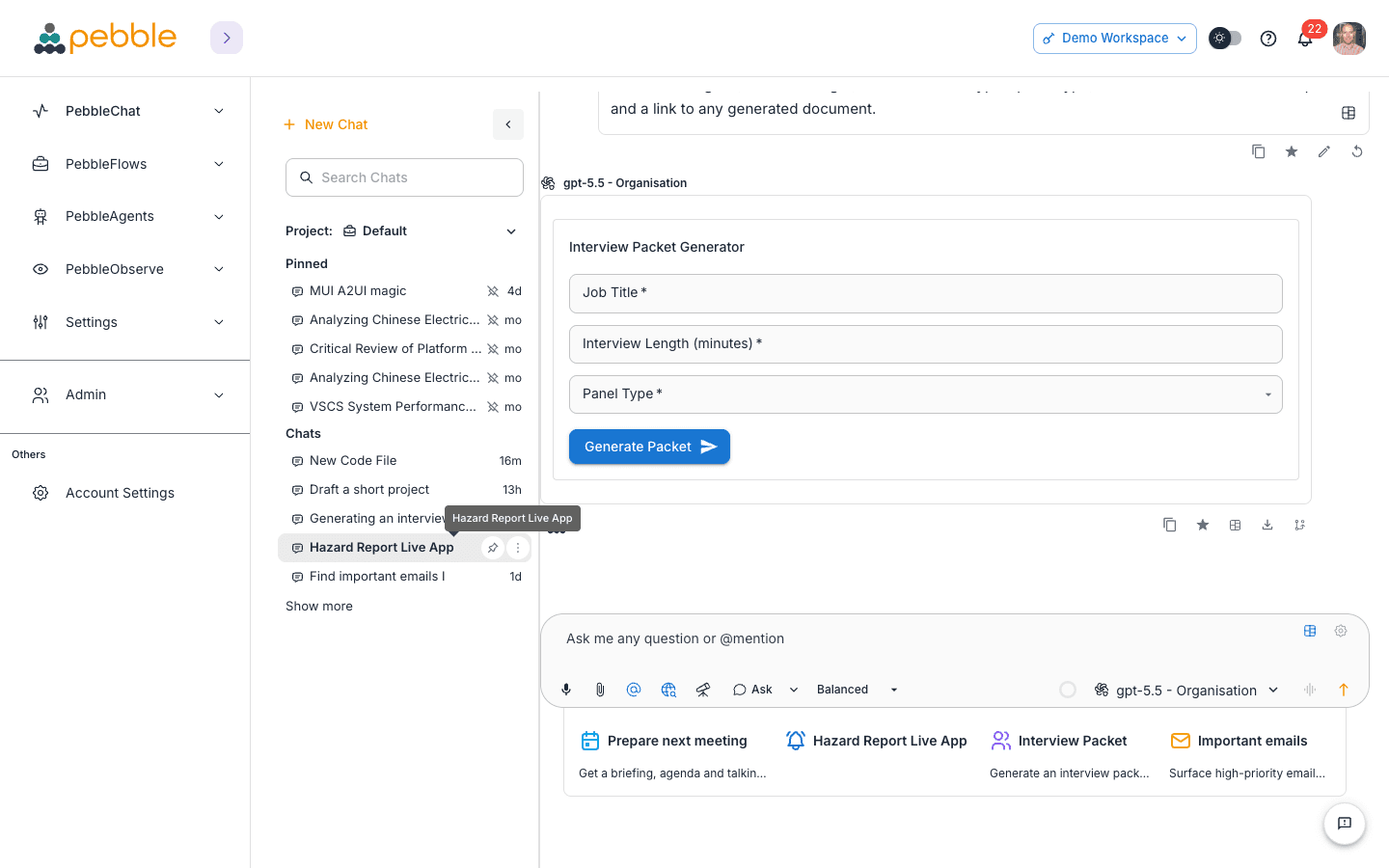Open more options for Hazard Report chat
This screenshot has width=1389, height=868.
(518, 548)
